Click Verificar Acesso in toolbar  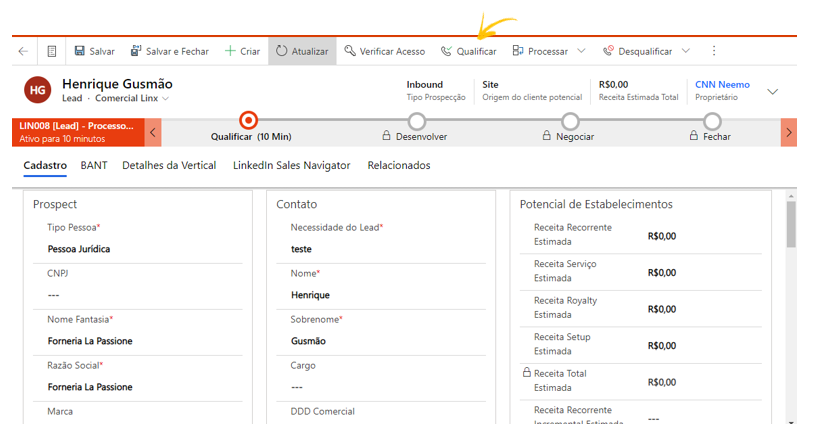point(384,51)
